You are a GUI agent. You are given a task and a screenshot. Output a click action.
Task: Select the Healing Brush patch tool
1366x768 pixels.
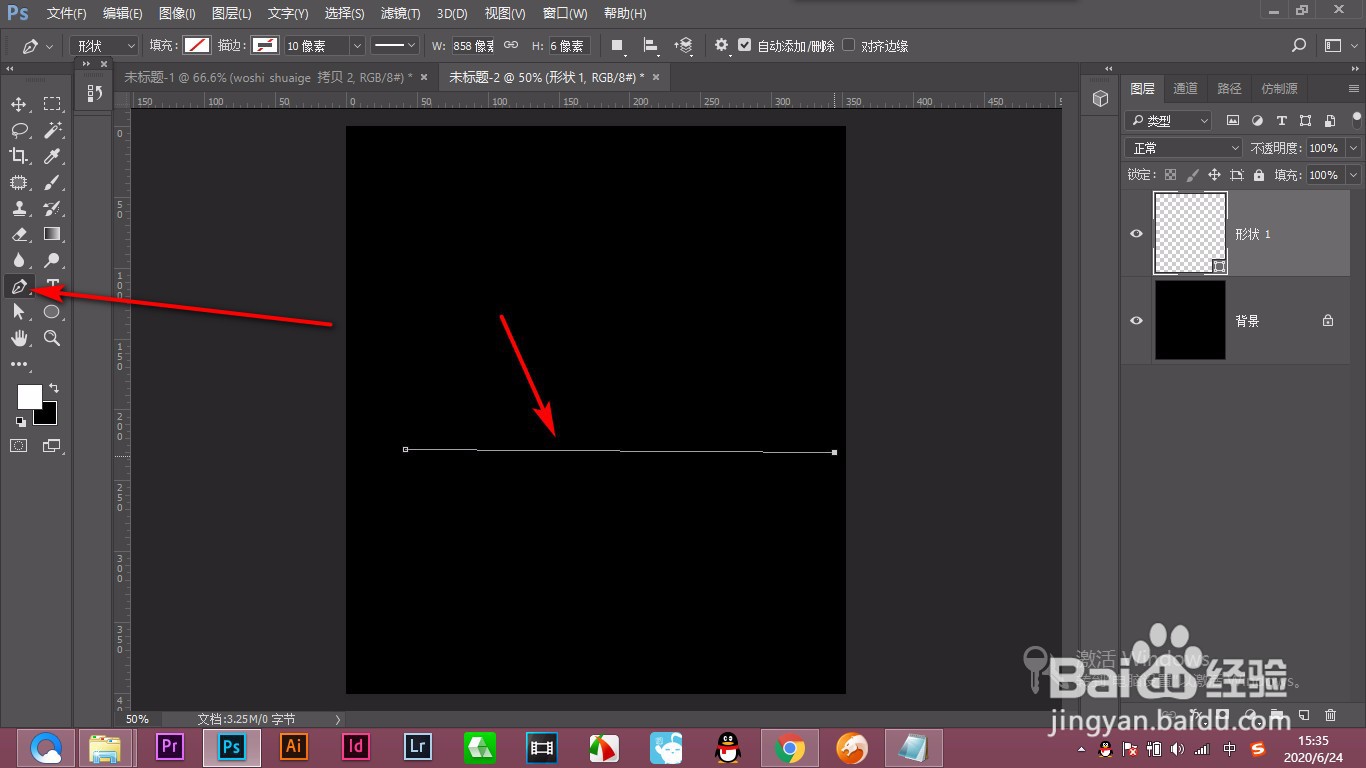tap(19, 182)
